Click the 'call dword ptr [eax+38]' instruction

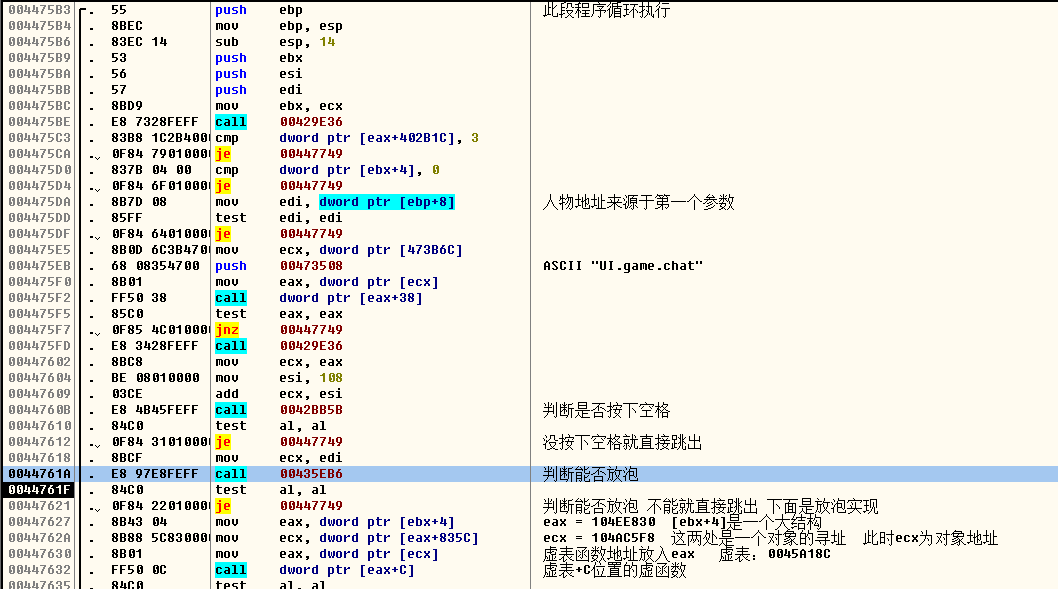coord(318,298)
